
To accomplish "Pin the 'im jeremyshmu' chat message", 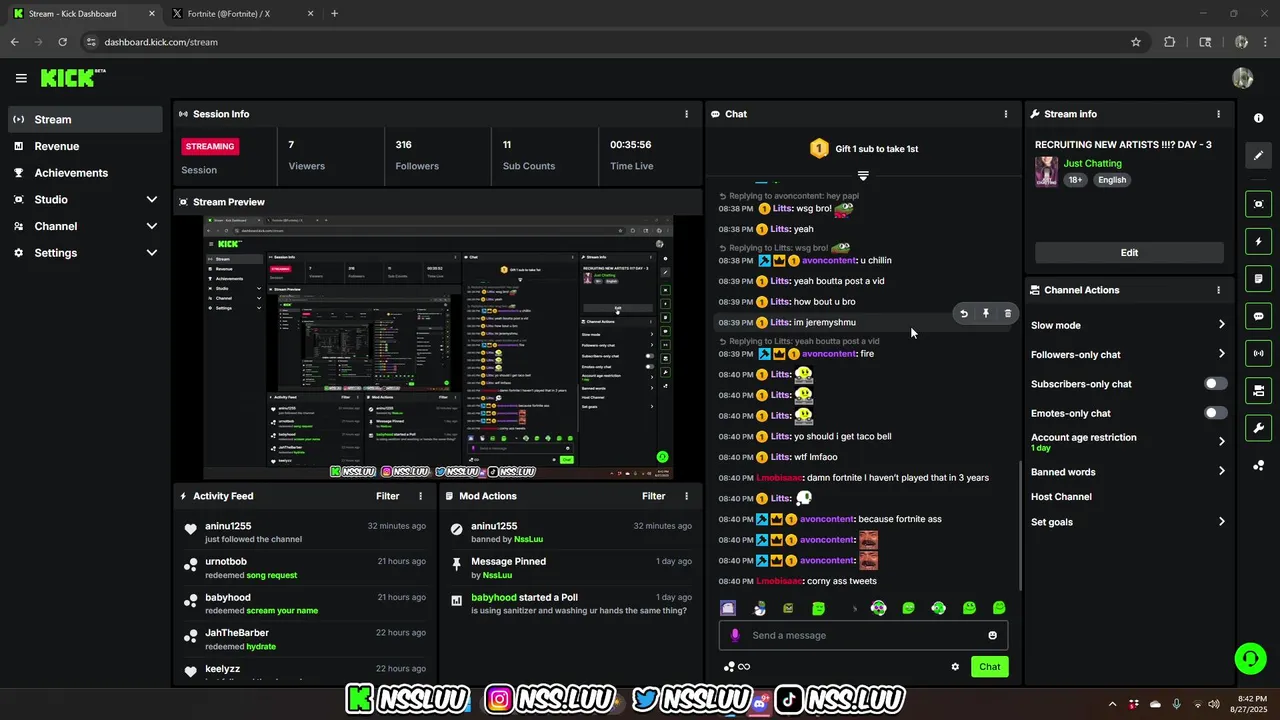I will click(x=986, y=314).
